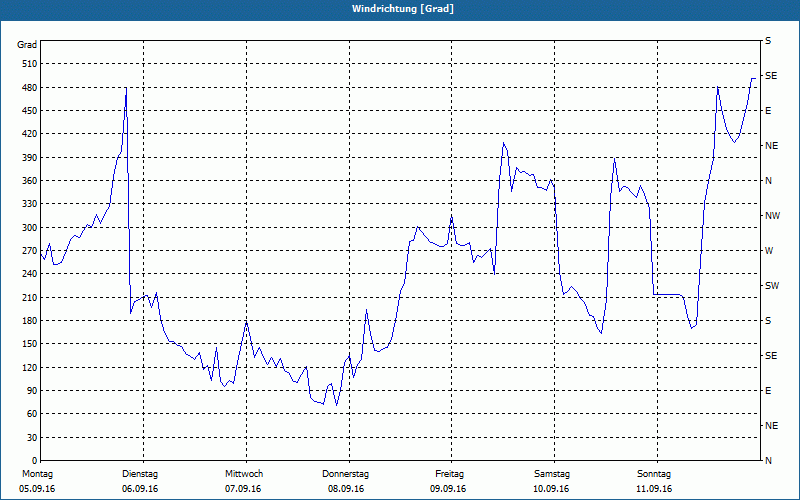Click the 270 value on the degree axis
800x500 pixels.
click(30, 251)
